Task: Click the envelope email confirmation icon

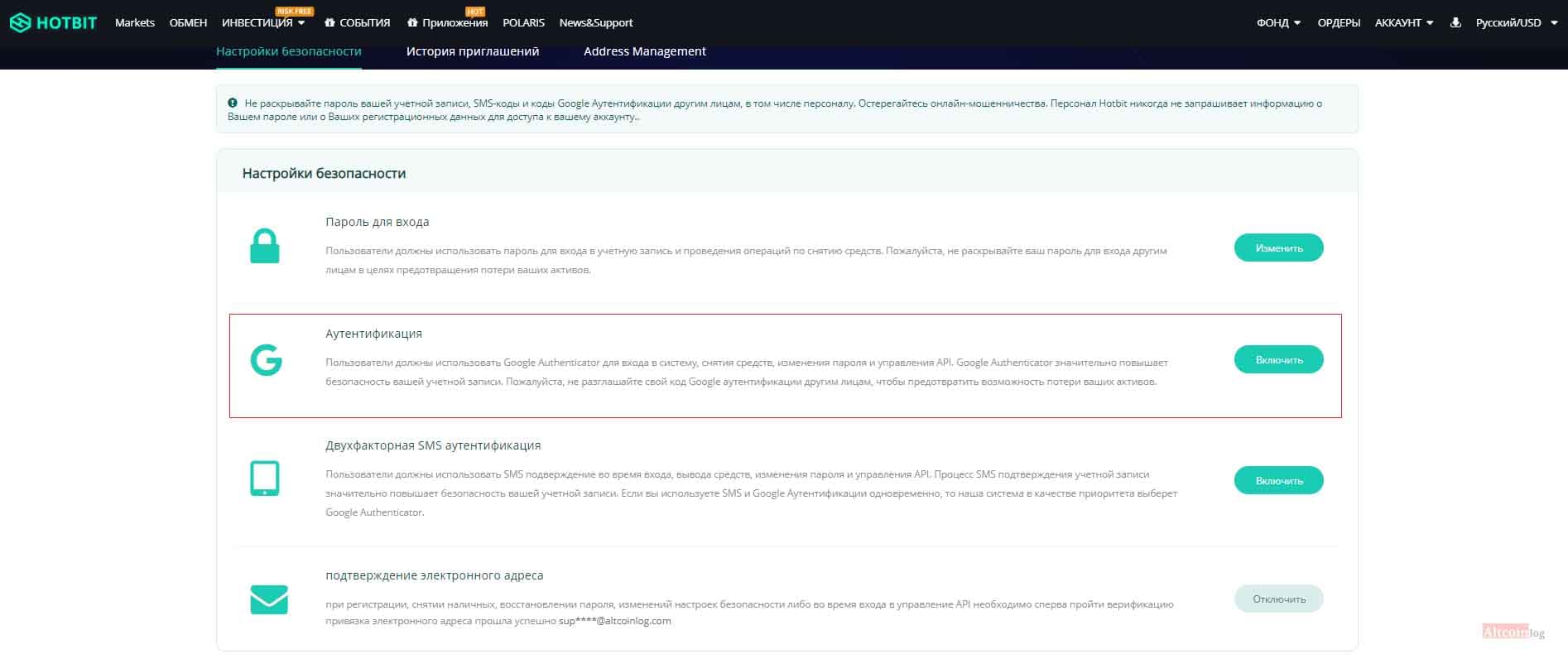Action: point(269,599)
